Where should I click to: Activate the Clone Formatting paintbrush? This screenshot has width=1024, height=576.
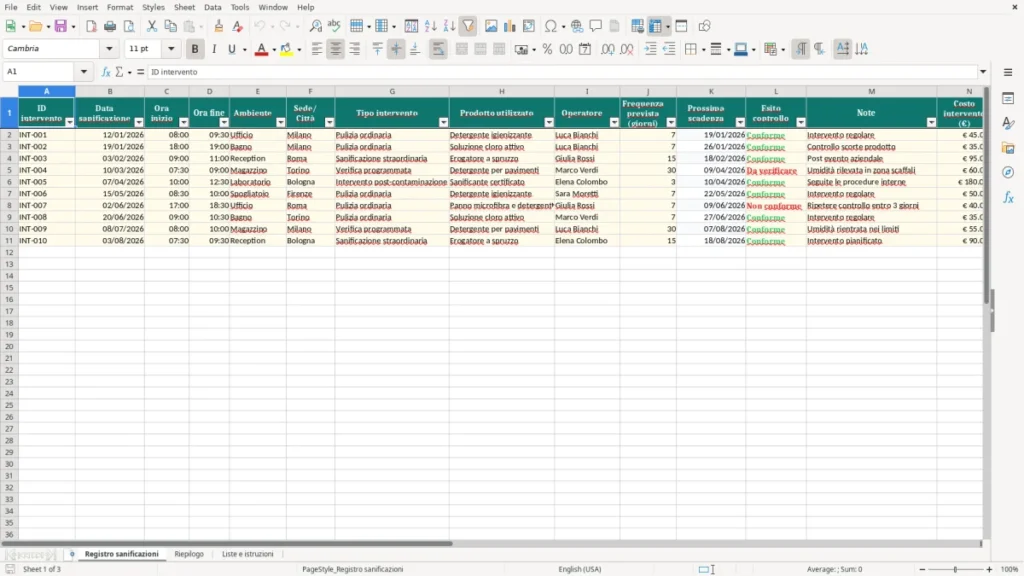pos(219,26)
